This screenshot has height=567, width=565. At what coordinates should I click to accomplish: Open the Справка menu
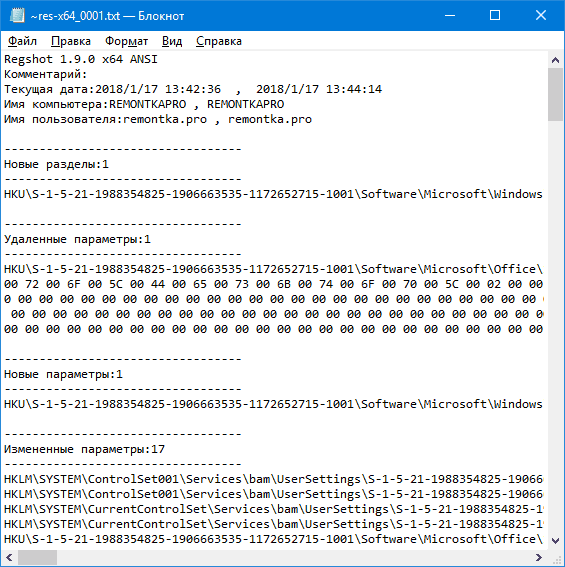coord(219,41)
